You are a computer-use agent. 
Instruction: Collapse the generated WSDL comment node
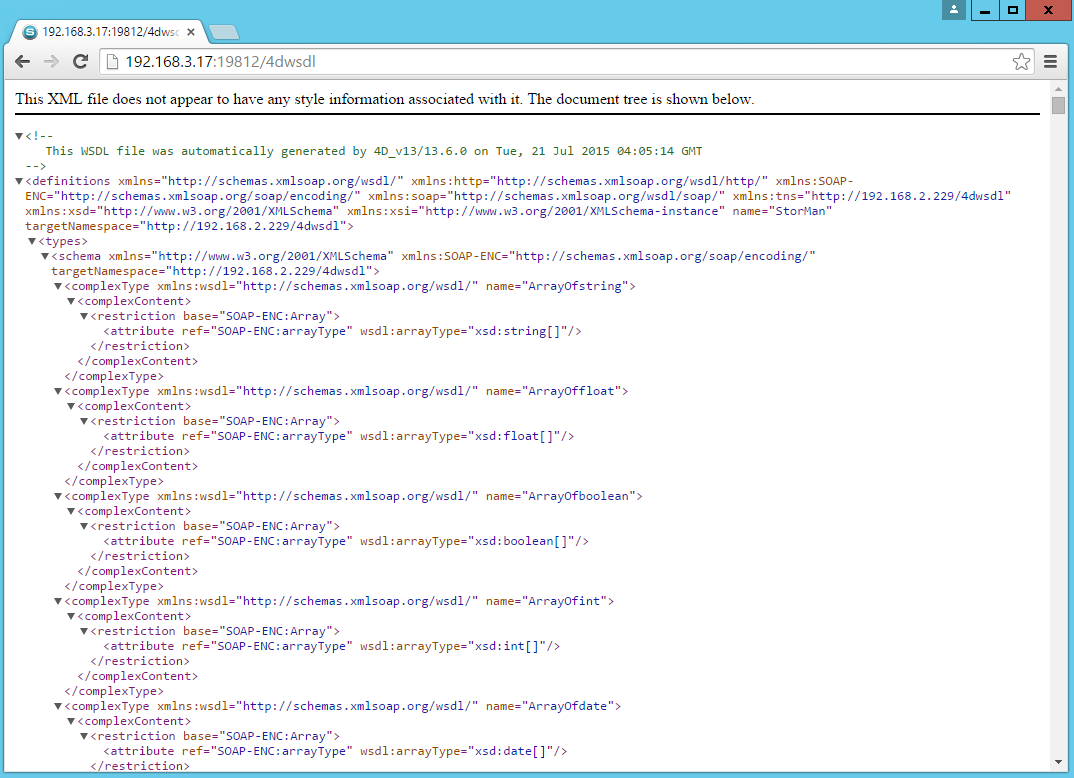[18, 135]
